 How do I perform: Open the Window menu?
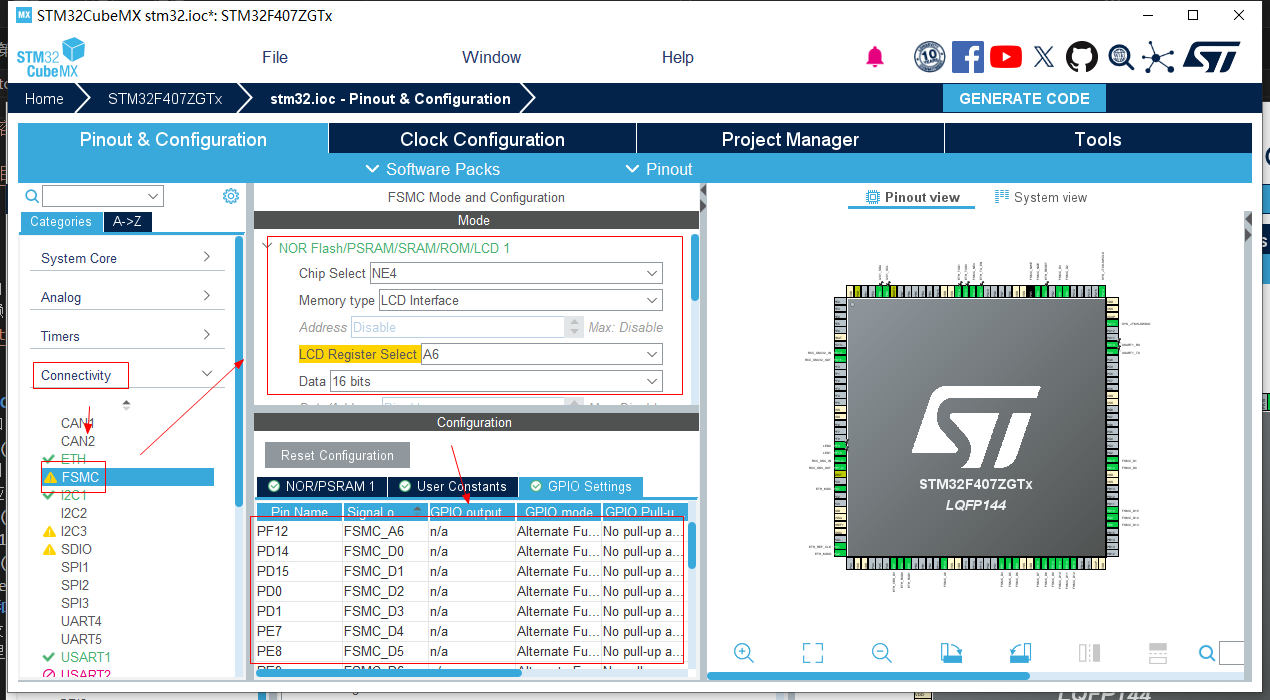(x=491, y=57)
